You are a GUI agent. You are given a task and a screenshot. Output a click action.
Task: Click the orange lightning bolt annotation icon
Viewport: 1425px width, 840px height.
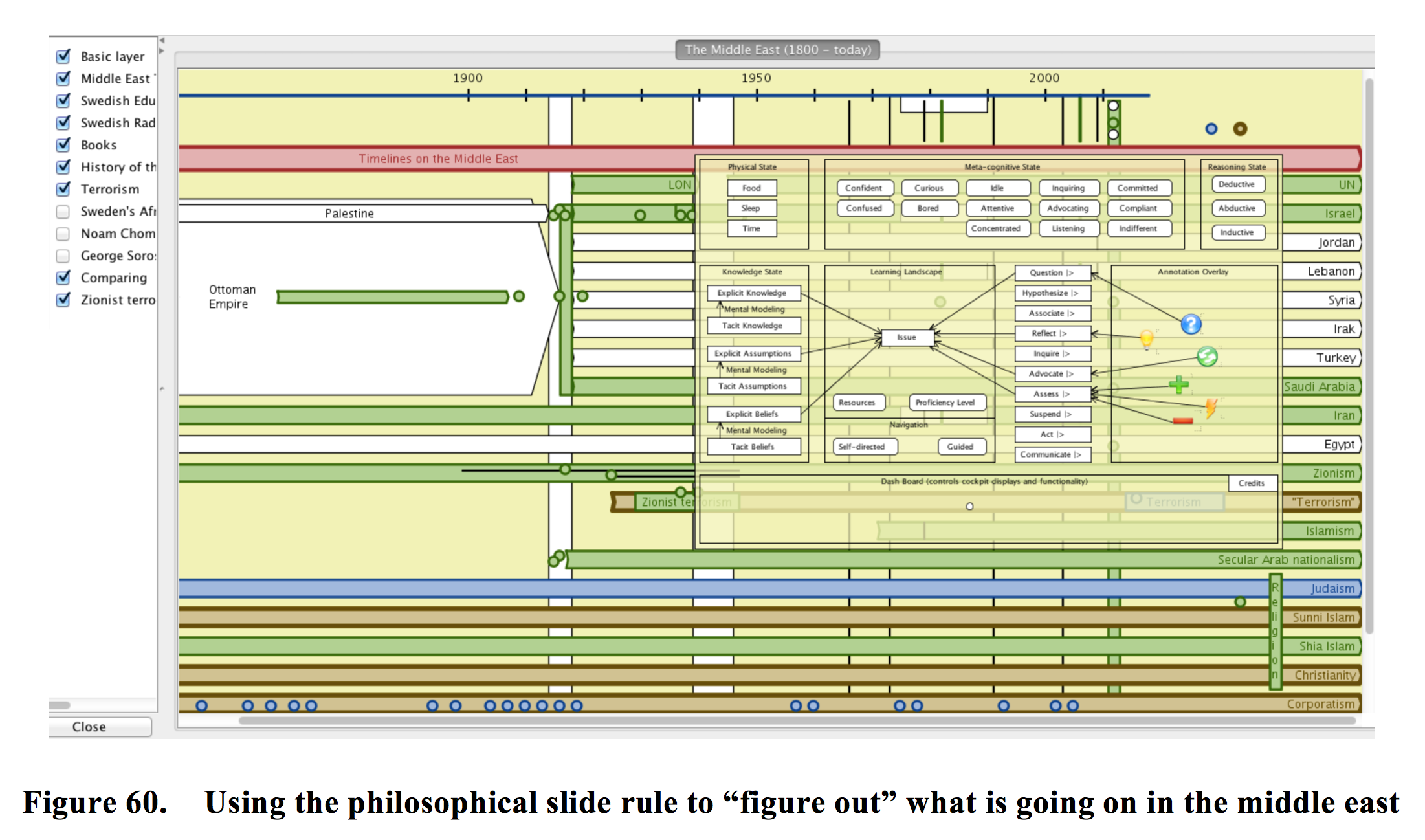1211,408
